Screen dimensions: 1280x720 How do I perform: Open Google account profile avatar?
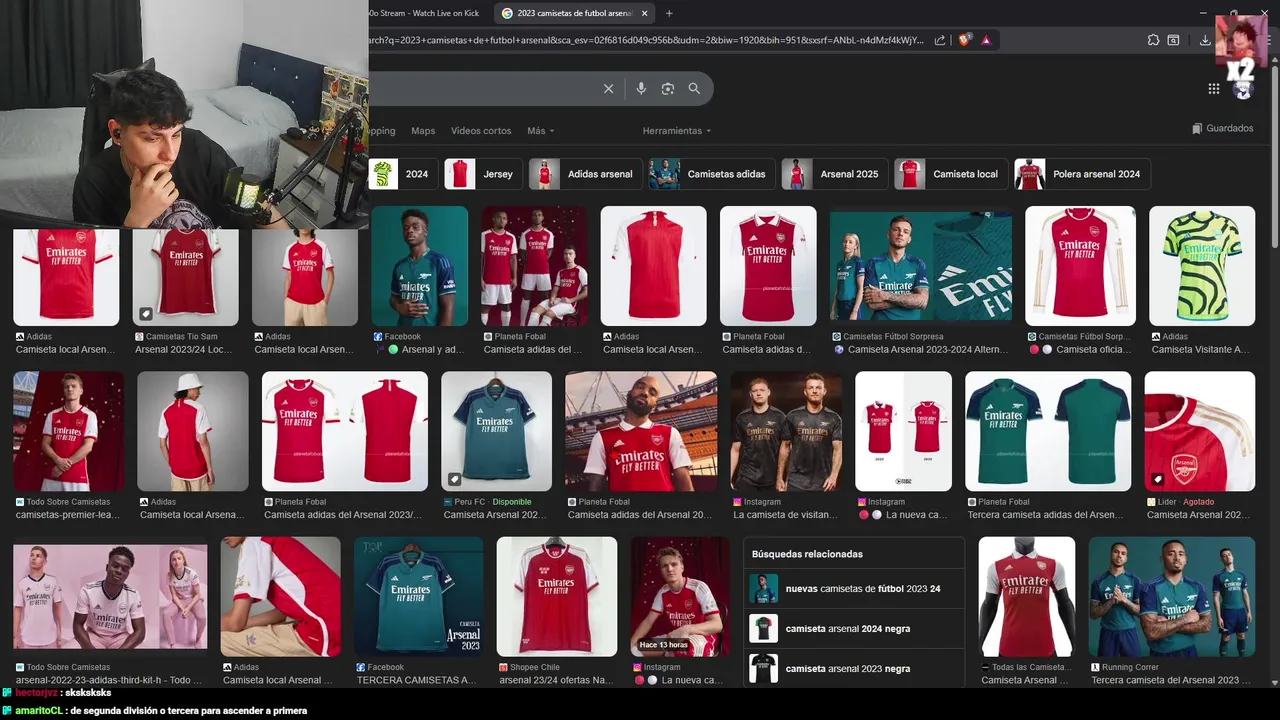click(1243, 89)
